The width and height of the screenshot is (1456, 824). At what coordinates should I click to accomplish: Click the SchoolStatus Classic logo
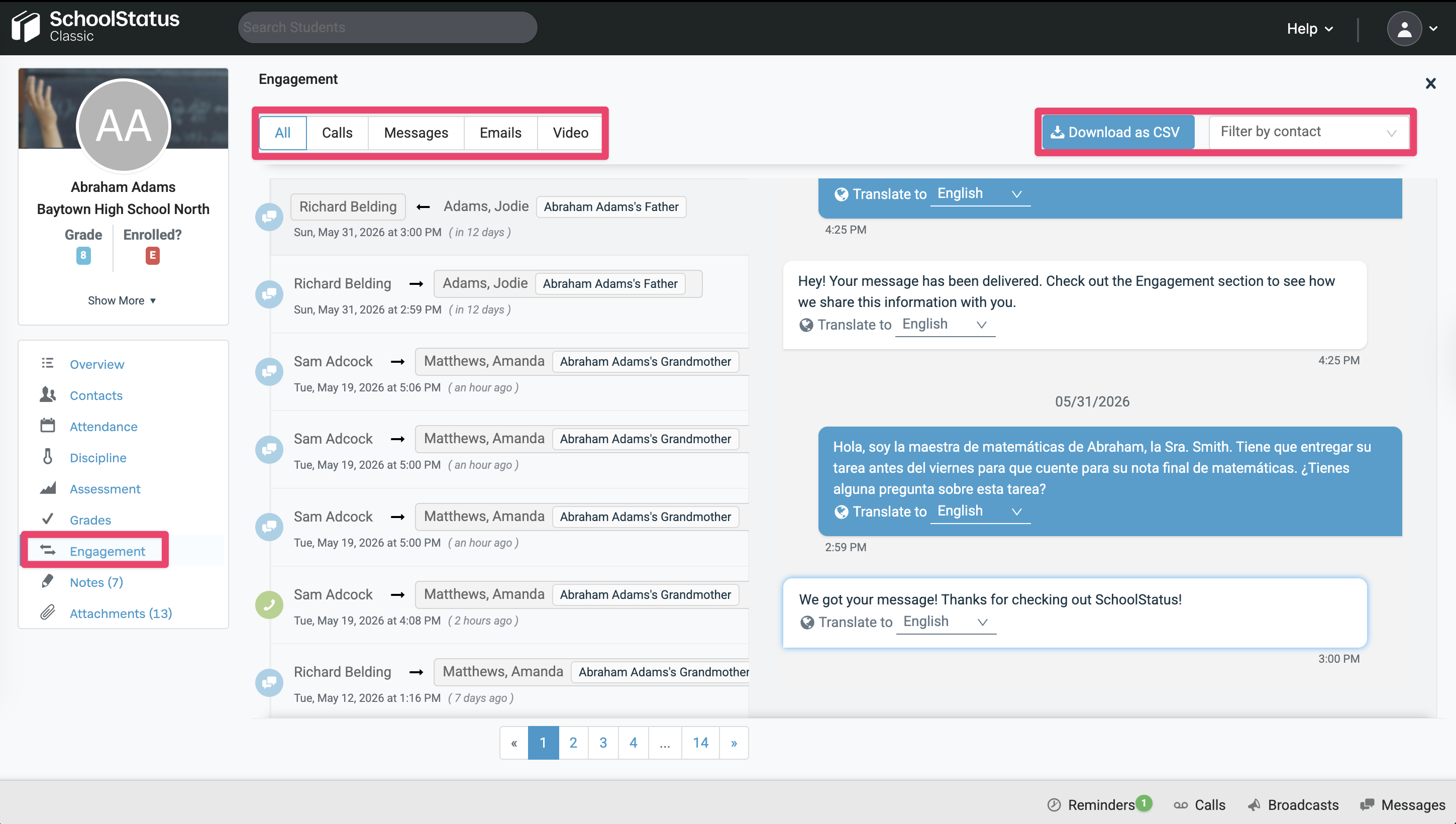point(95,26)
